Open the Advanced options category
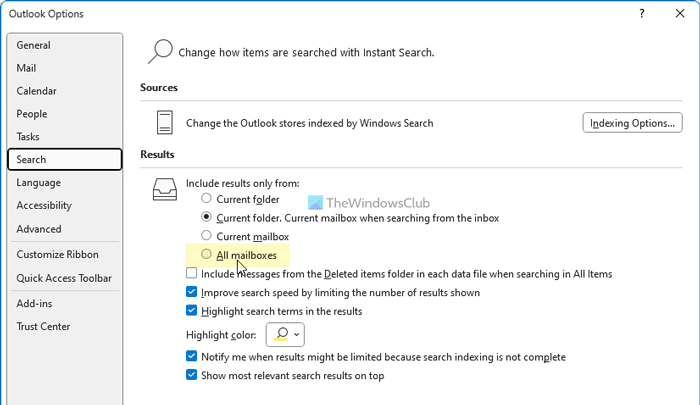The width and height of the screenshot is (700, 405). (38, 229)
